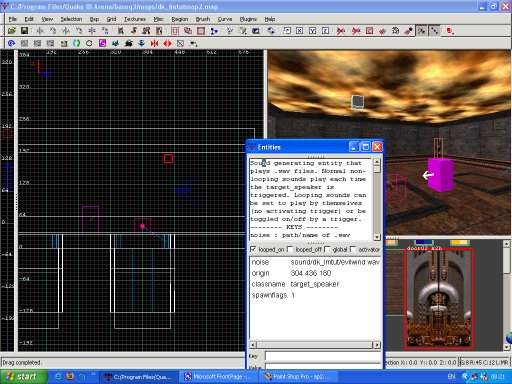The width and height of the screenshot is (512, 384).
Task: Switch to Paint Shop Pro taskbar button
Action: click(x=299, y=377)
